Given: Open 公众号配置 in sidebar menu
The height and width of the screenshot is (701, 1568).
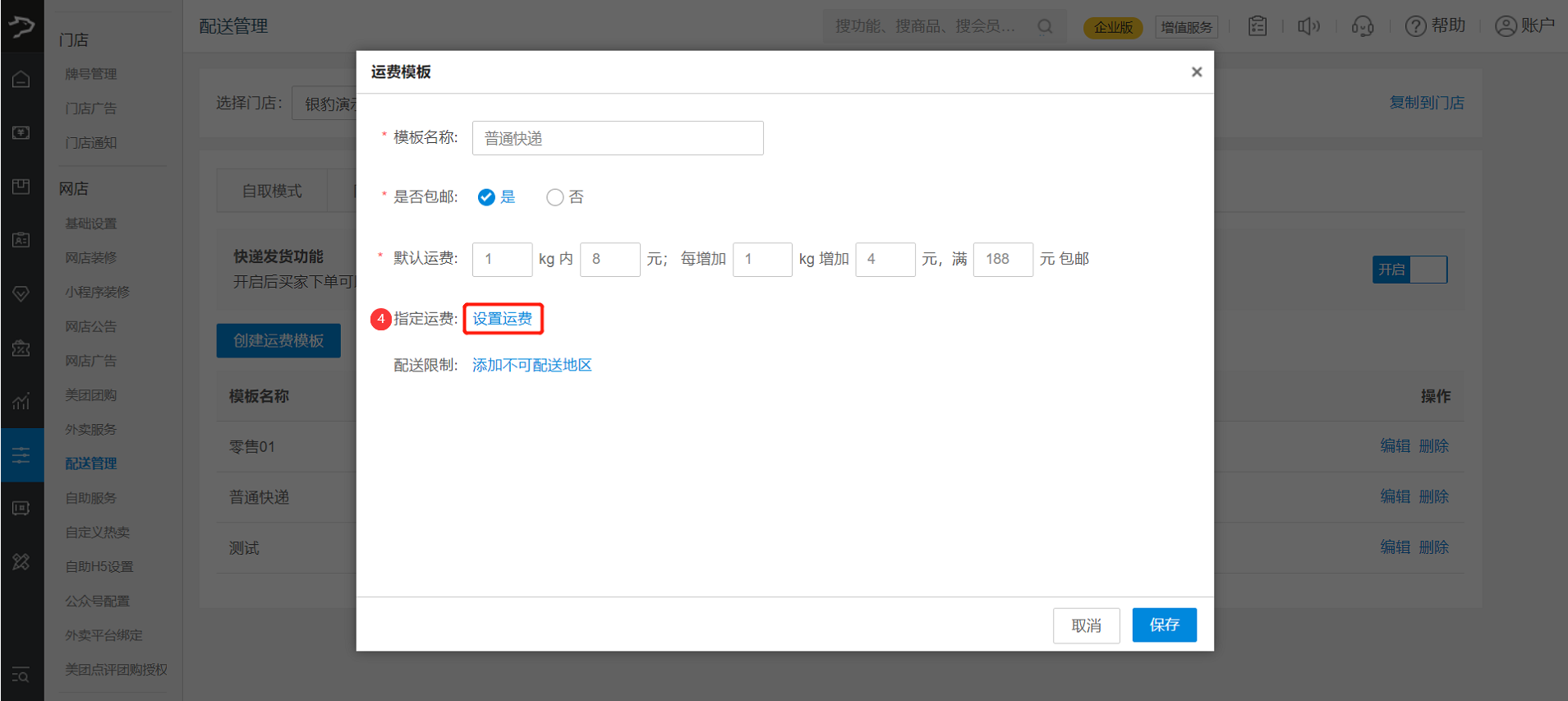Looking at the screenshot, I should (x=98, y=602).
